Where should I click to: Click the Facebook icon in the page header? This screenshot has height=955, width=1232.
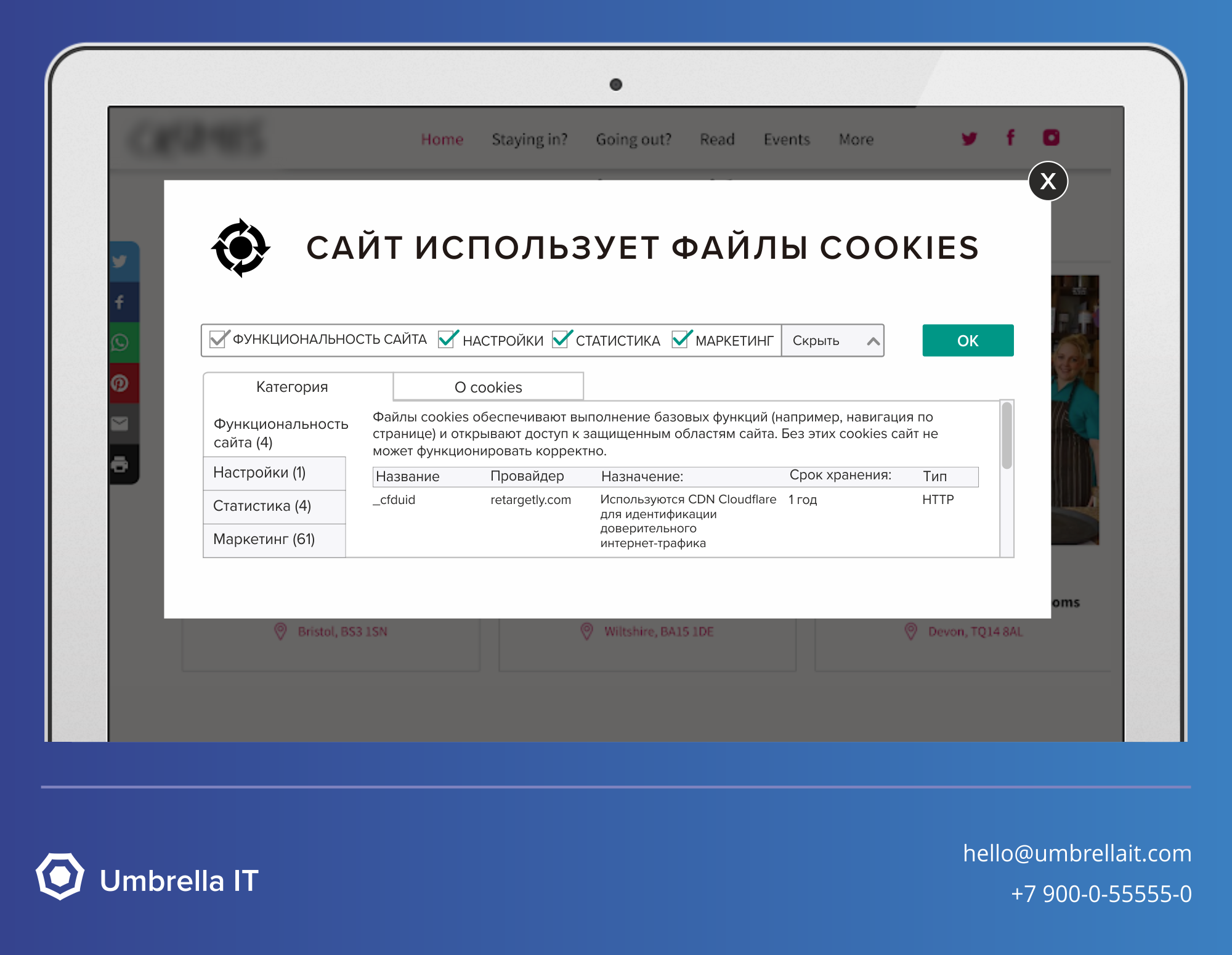1010,137
